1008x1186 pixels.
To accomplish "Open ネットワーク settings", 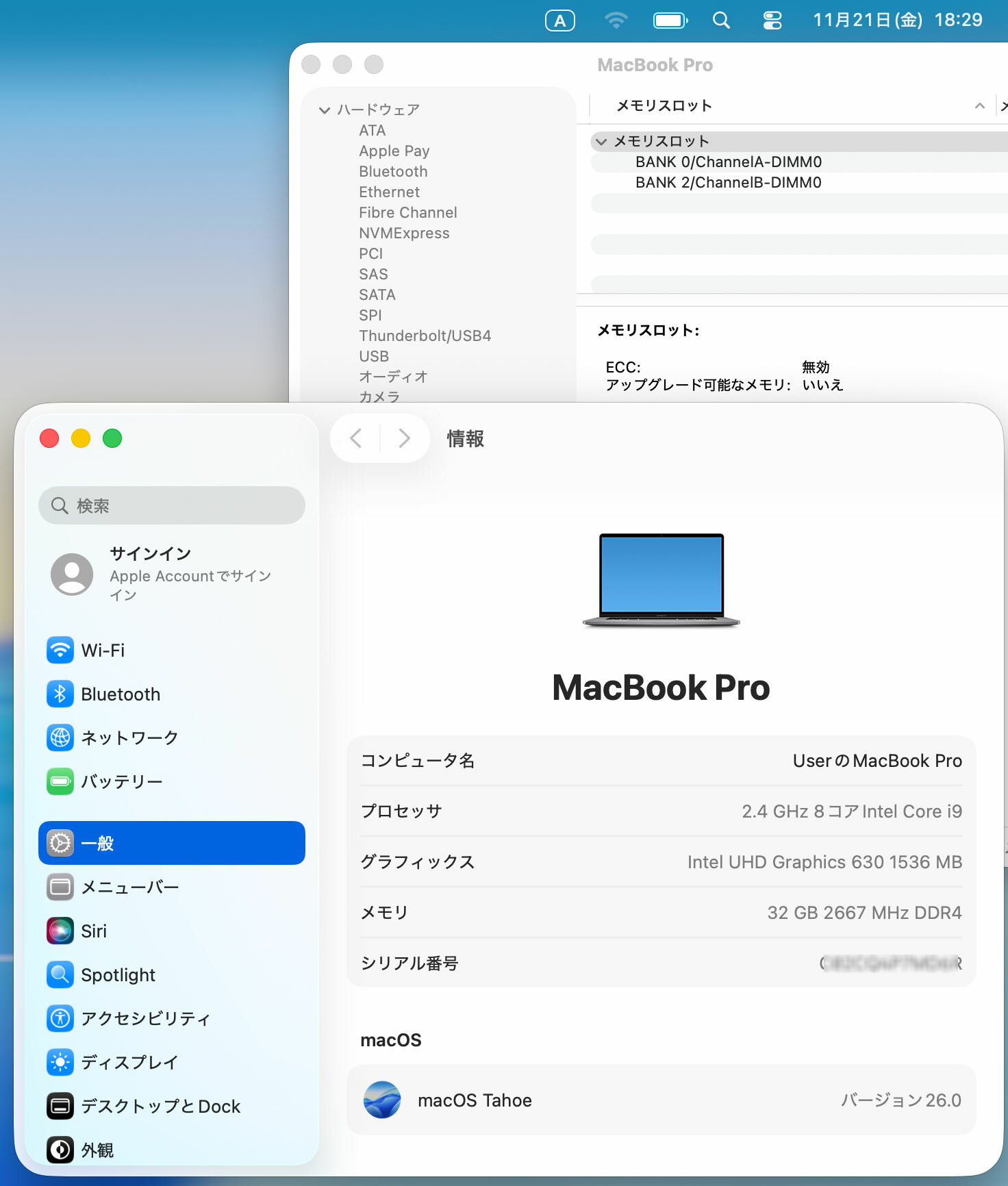I will click(171, 737).
